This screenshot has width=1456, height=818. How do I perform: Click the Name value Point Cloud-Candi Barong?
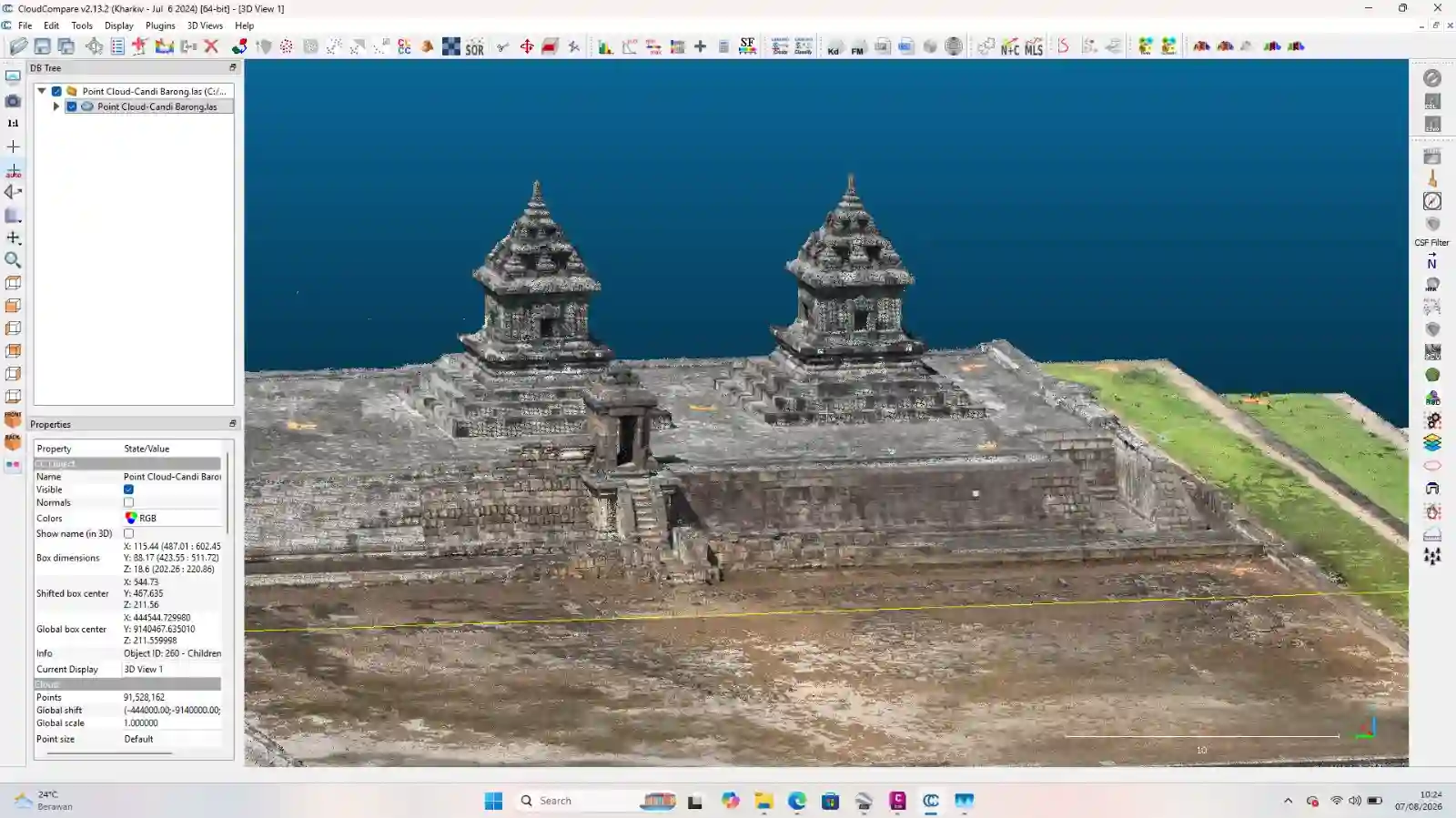point(172,477)
